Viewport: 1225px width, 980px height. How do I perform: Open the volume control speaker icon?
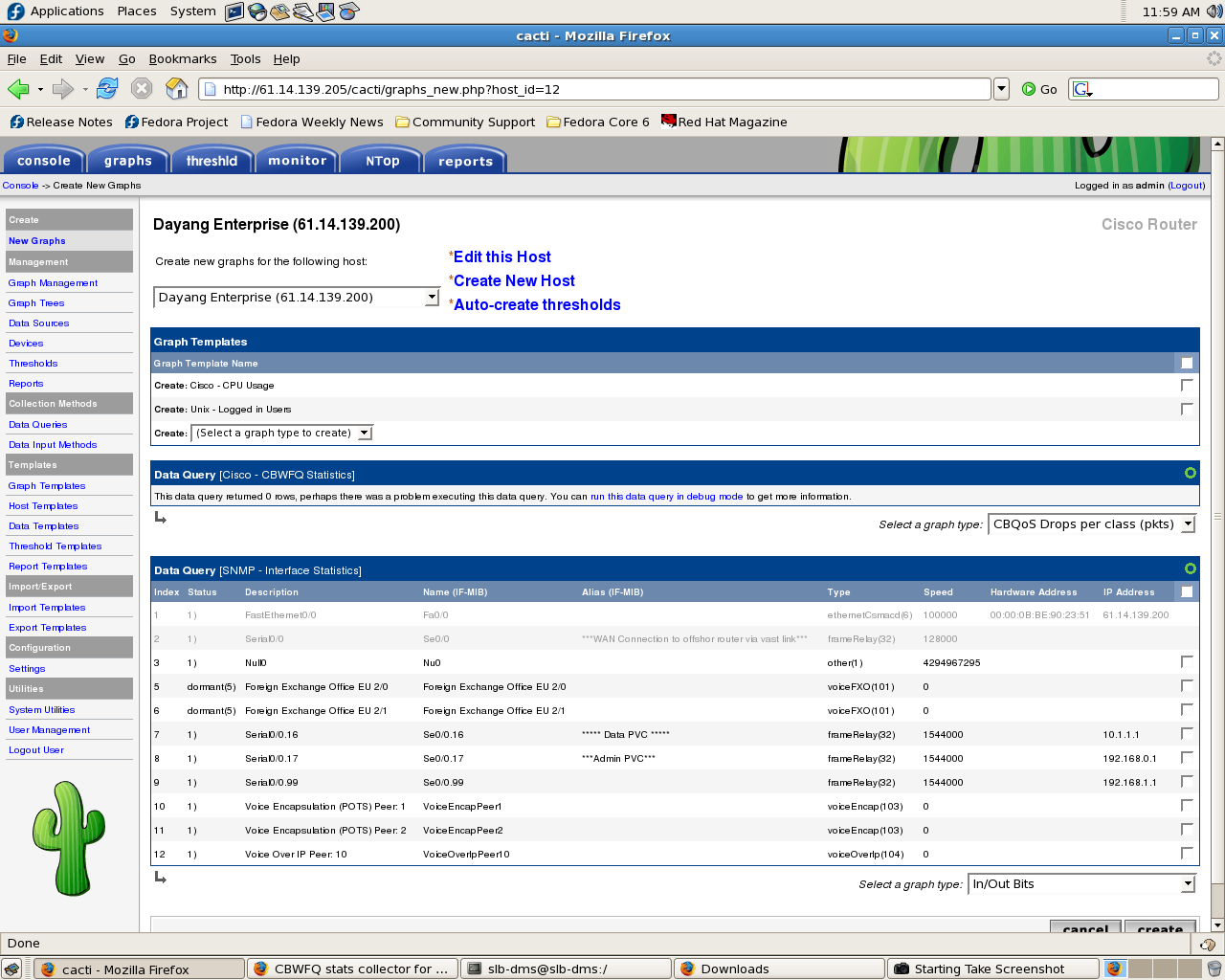pyautogui.click(x=1214, y=11)
